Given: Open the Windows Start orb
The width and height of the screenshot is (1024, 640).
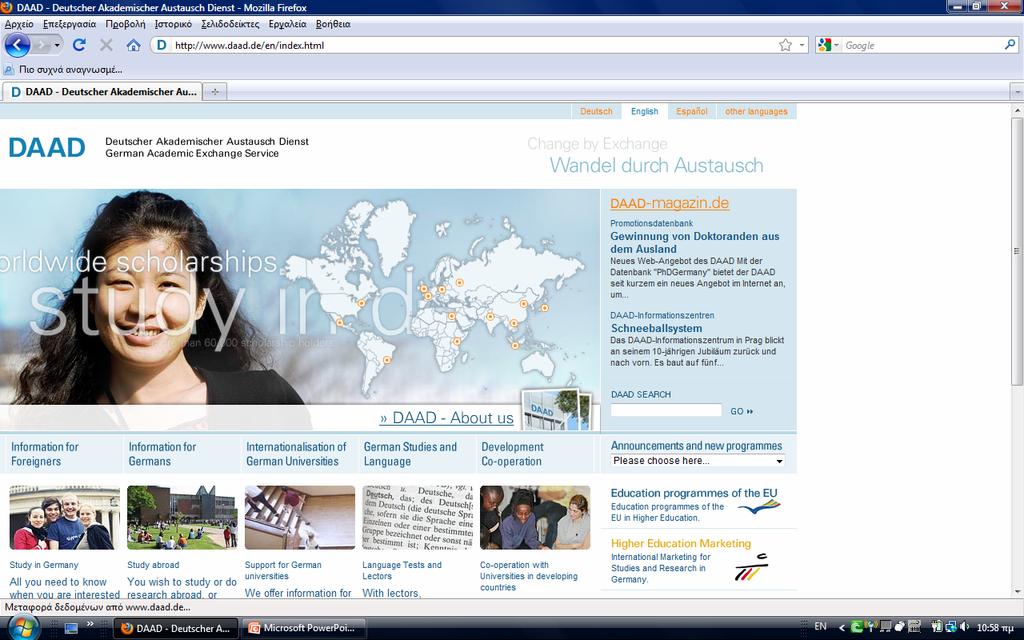Looking at the screenshot, I should [23, 628].
